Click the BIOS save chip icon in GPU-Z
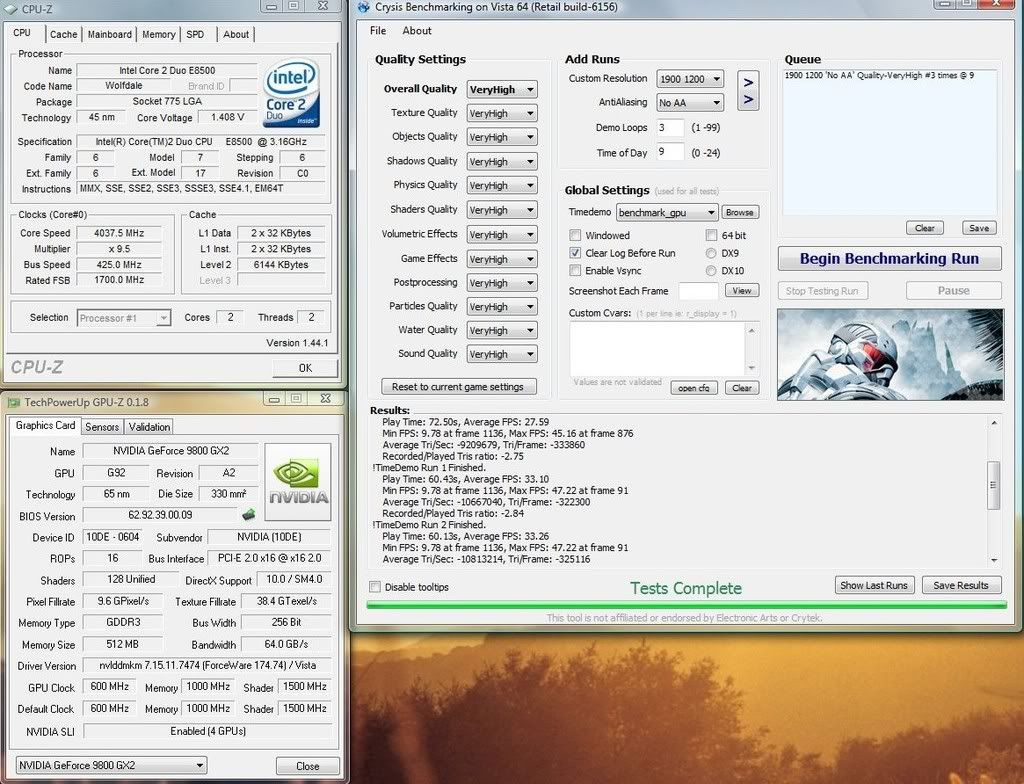Viewport: 1024px width, 784px height. (x=247, y=515)
